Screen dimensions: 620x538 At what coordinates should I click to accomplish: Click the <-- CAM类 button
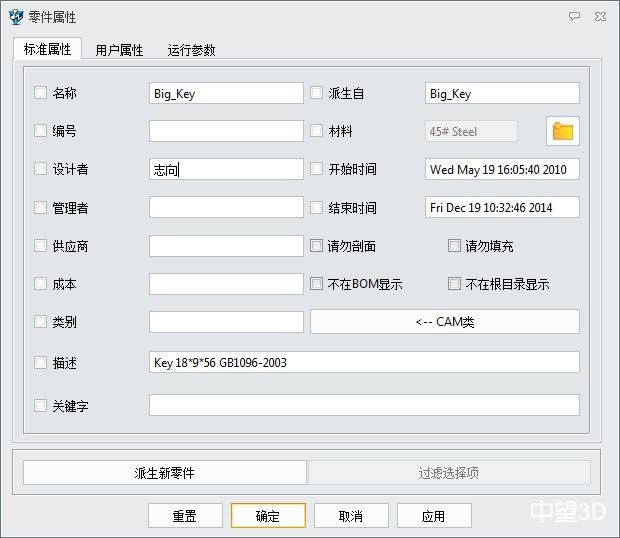[x=444, y=322]
